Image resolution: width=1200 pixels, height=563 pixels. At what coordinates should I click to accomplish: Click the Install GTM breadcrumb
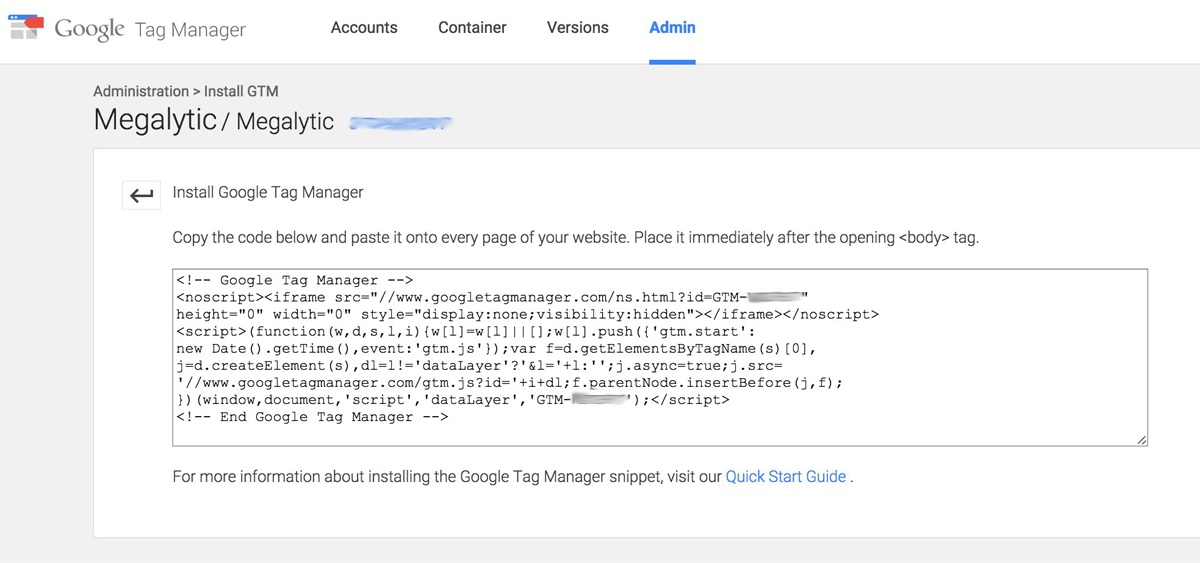pos(241,91)
